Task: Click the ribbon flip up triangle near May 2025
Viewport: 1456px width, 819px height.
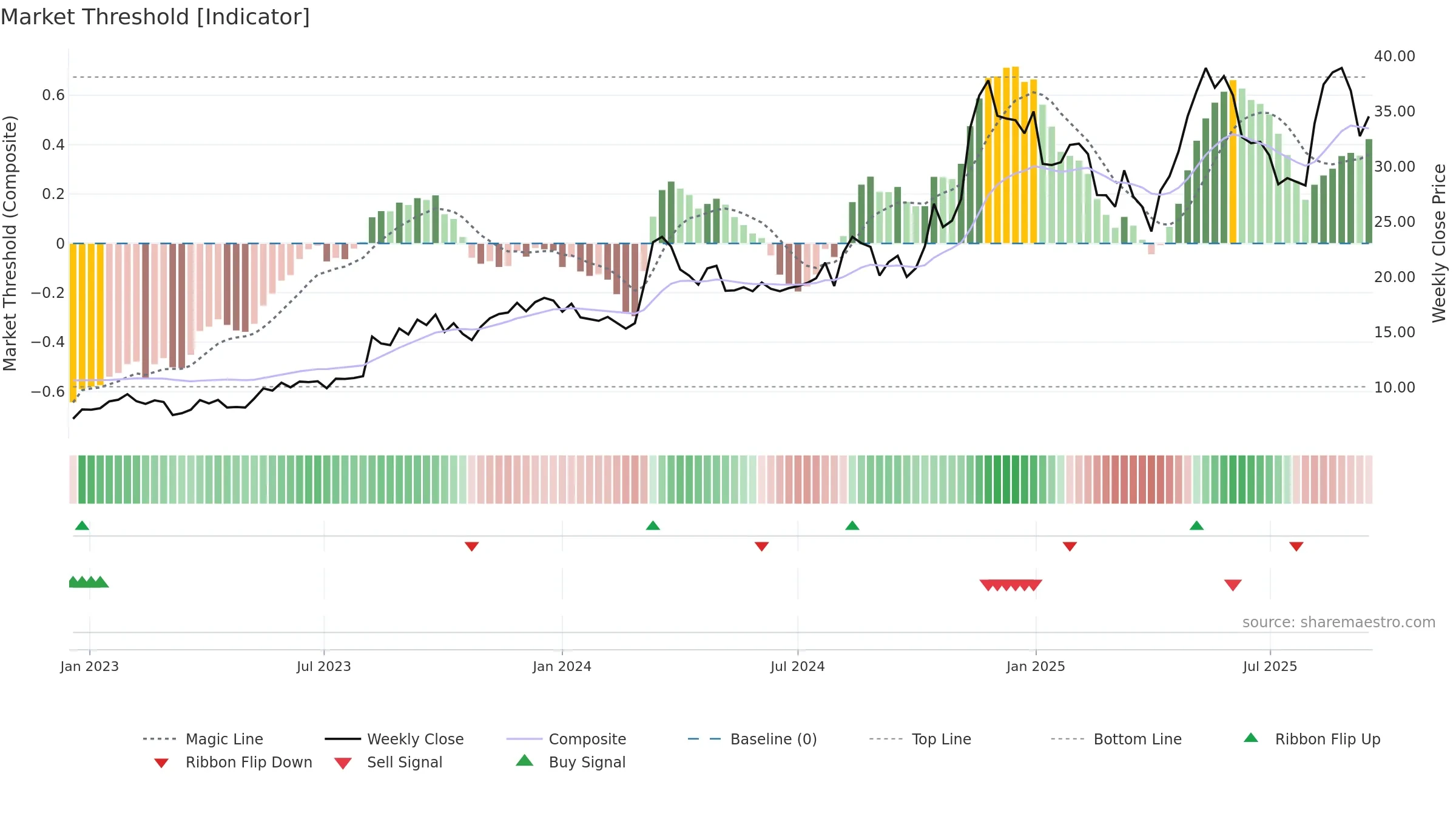Action: [x=1196, y=525]
